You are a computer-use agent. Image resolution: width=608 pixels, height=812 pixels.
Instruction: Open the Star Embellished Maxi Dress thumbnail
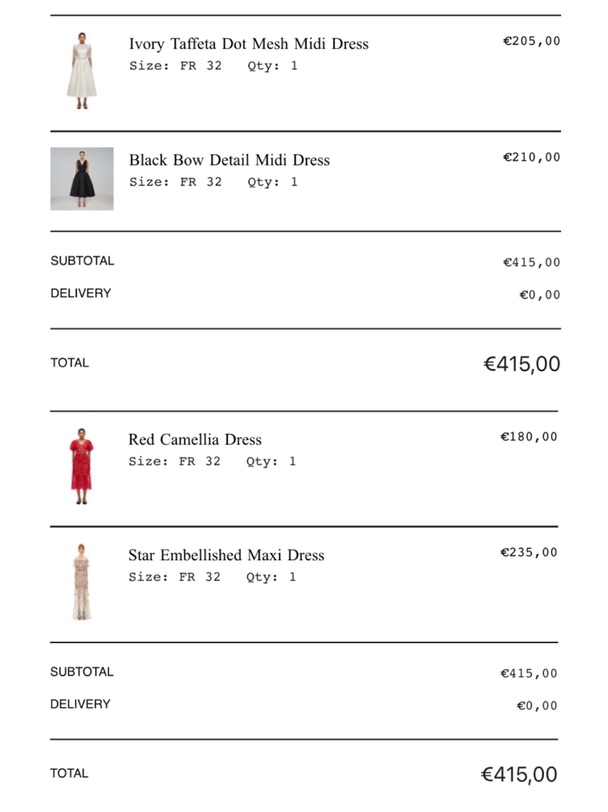click(81, 582)
